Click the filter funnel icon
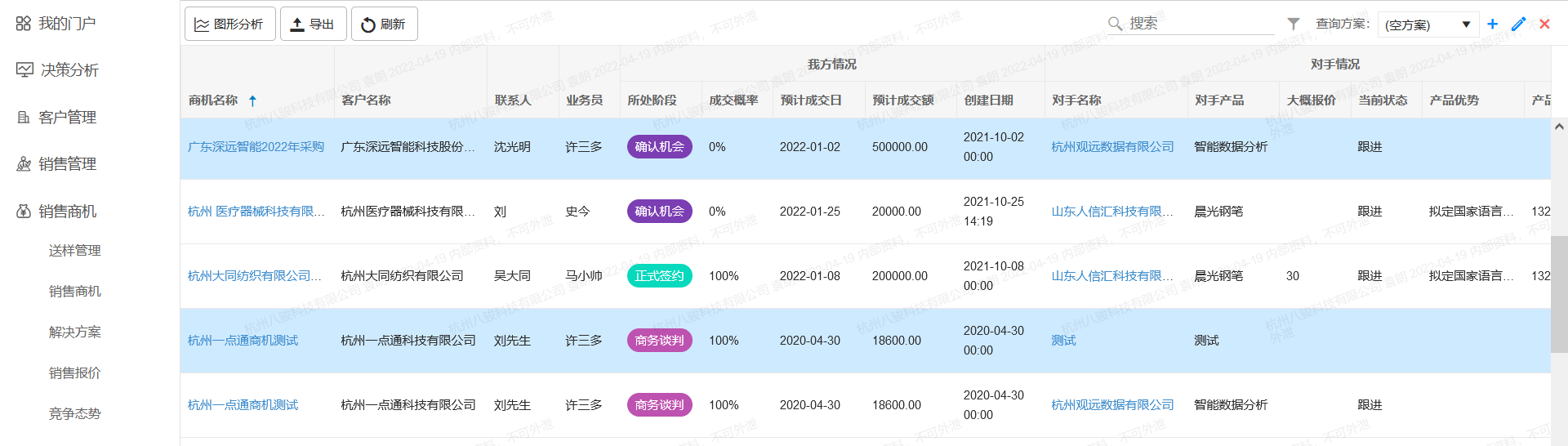The image size is (1568, 446). pos(1294,24)
